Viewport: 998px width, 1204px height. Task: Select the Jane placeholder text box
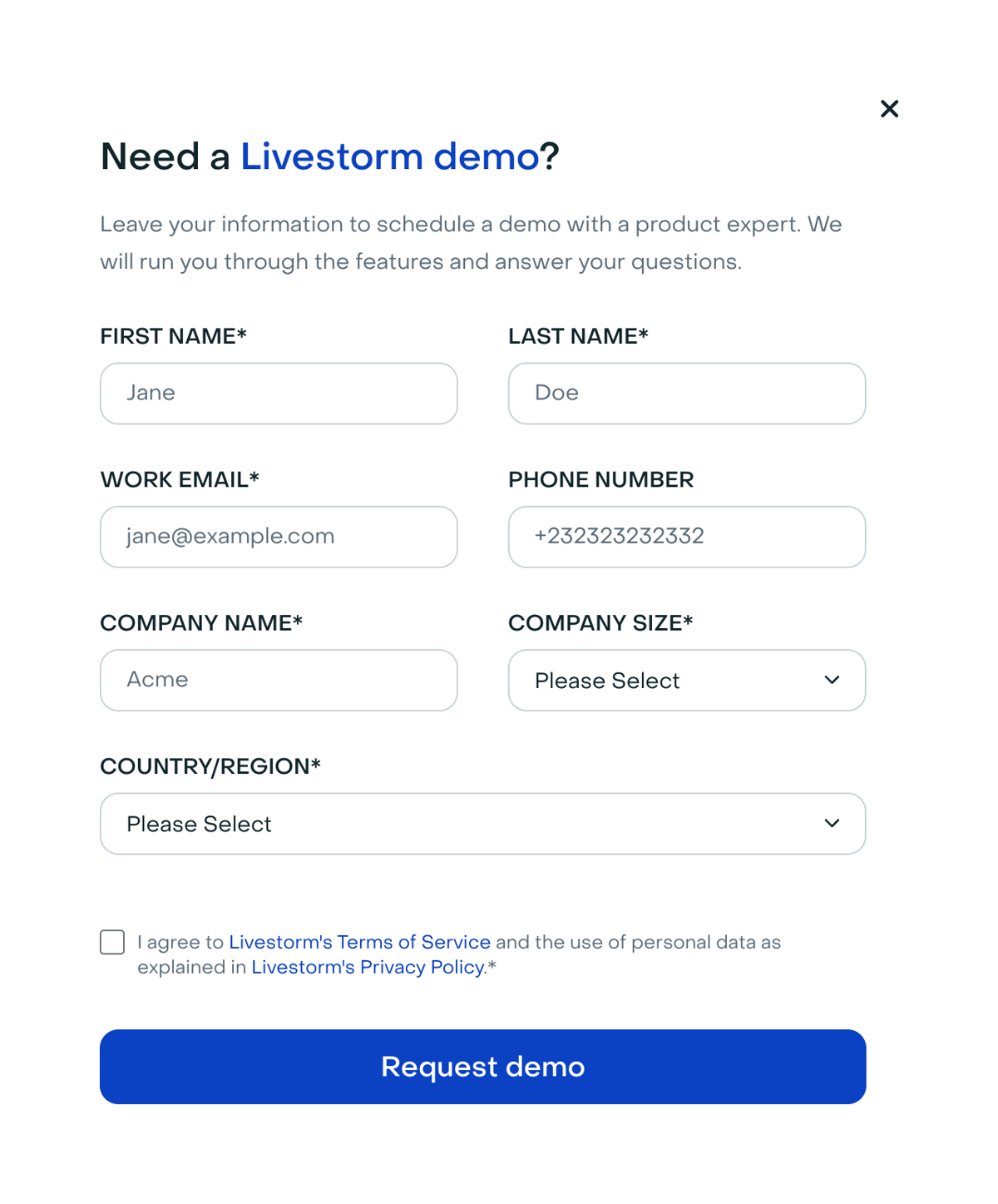pyautogui.click(x=279, y=393)
